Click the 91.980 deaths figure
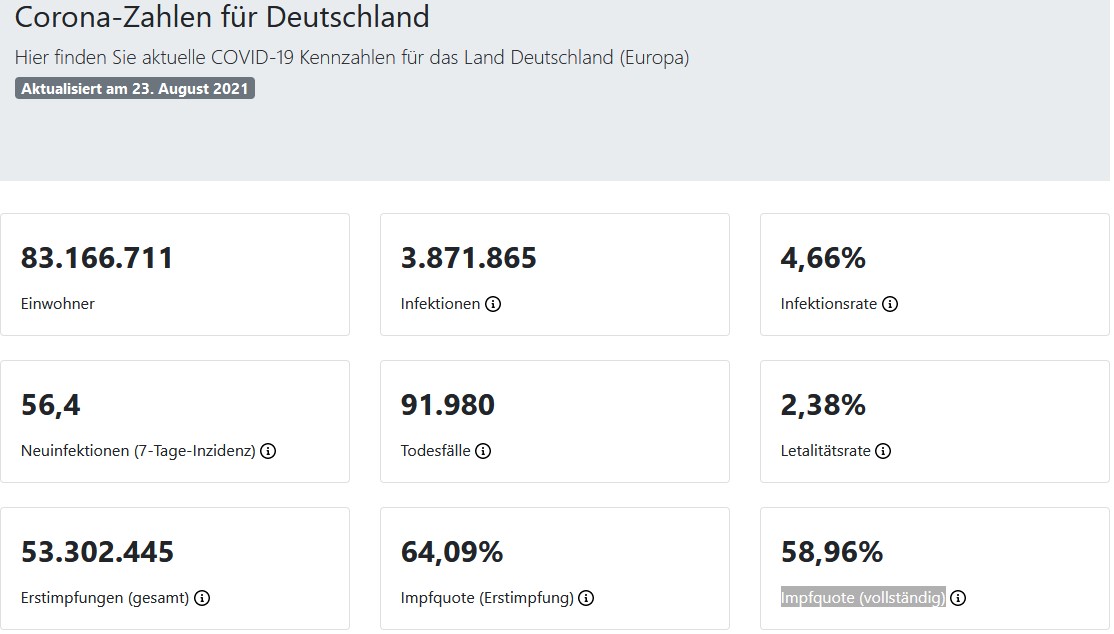Screen dimensions: 1114x634 click(x=448, y=405)
